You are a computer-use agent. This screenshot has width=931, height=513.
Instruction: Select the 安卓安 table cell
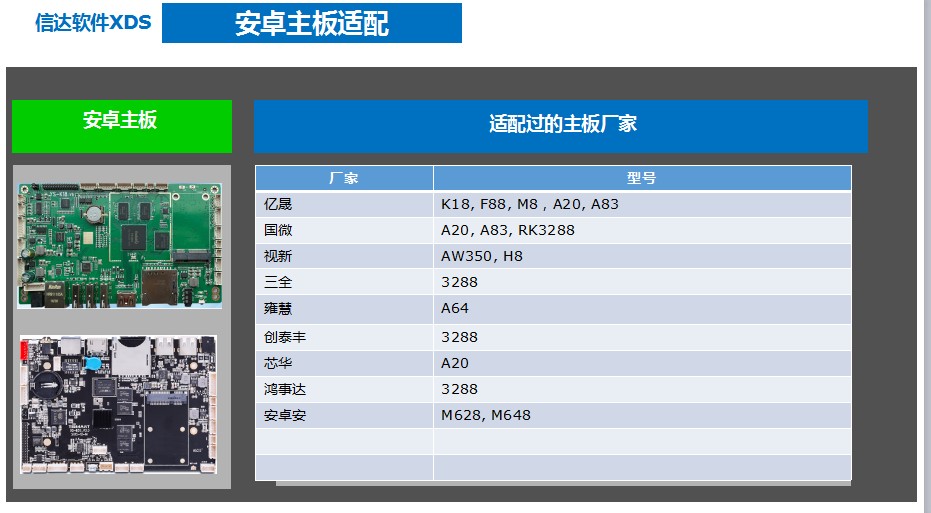click(x=344, y=416)
